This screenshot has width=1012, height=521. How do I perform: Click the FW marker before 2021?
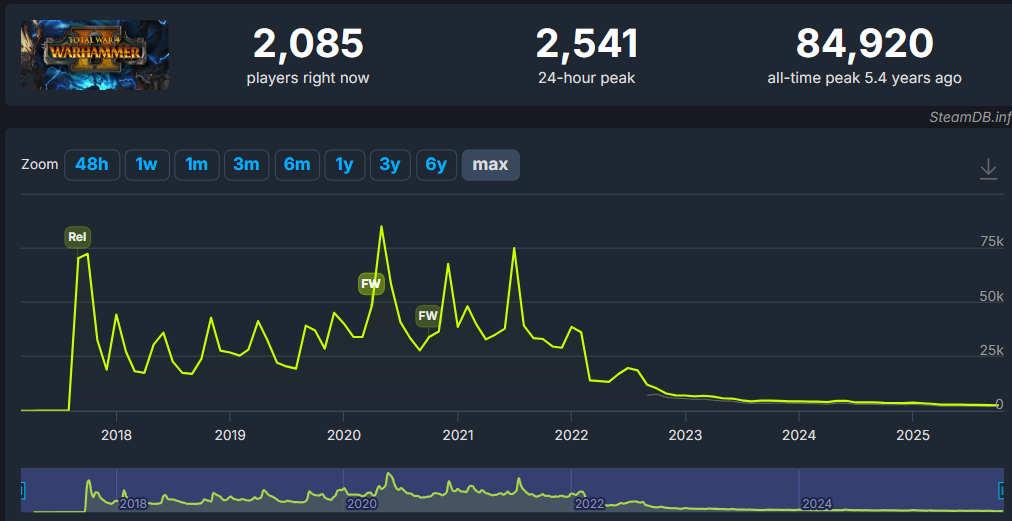point(428,316)
